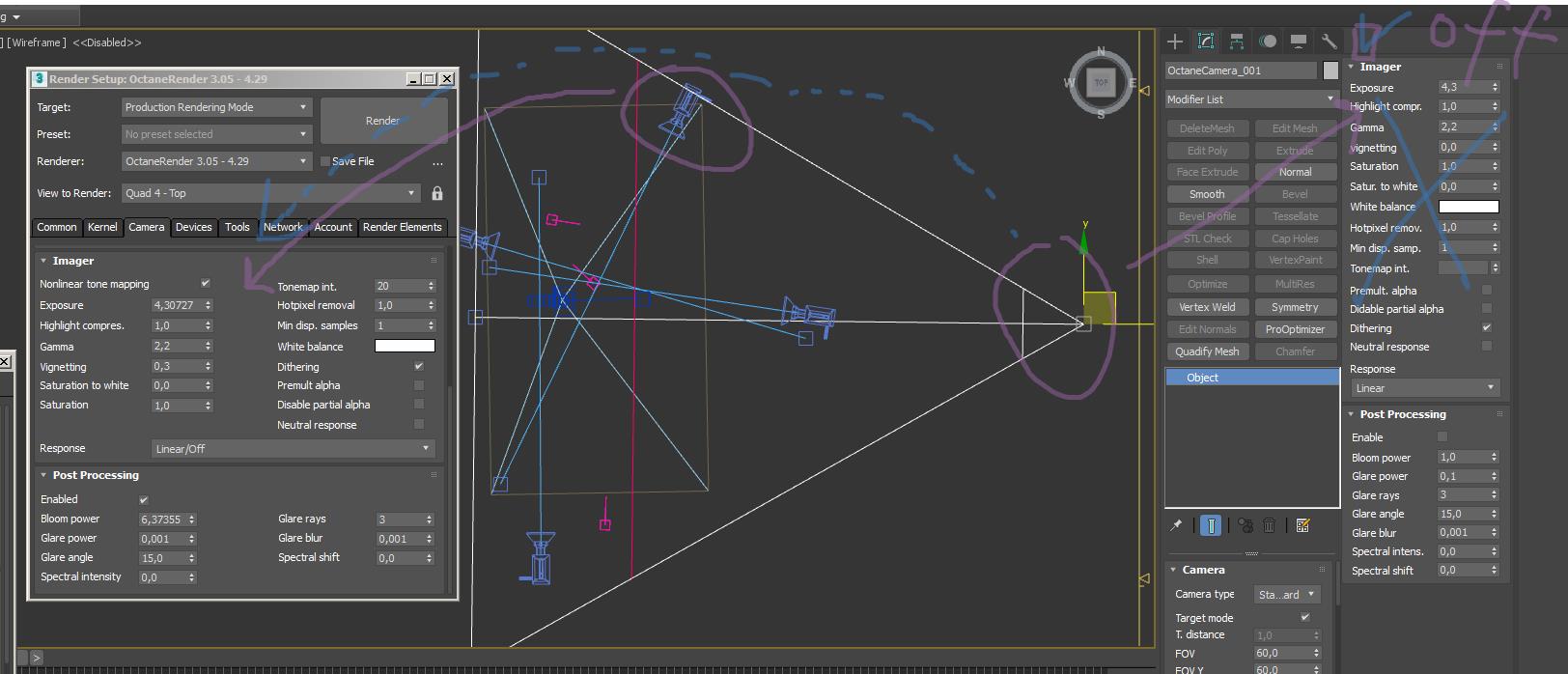Click the Vertex Weld modifier button
1568x674 pixels.
pos(1207,307)
